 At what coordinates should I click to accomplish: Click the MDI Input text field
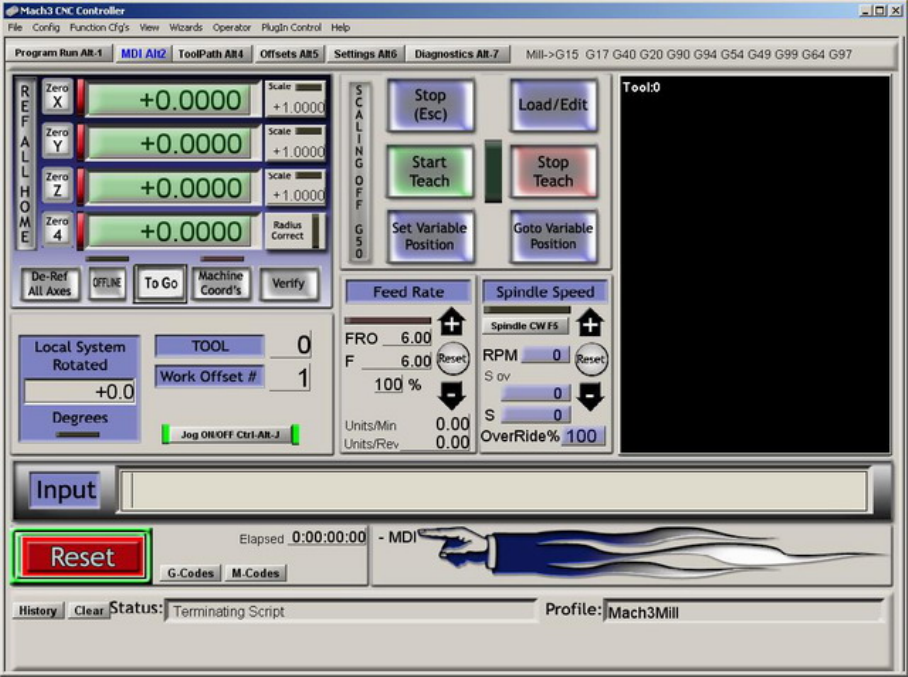[x=493, y=491]
